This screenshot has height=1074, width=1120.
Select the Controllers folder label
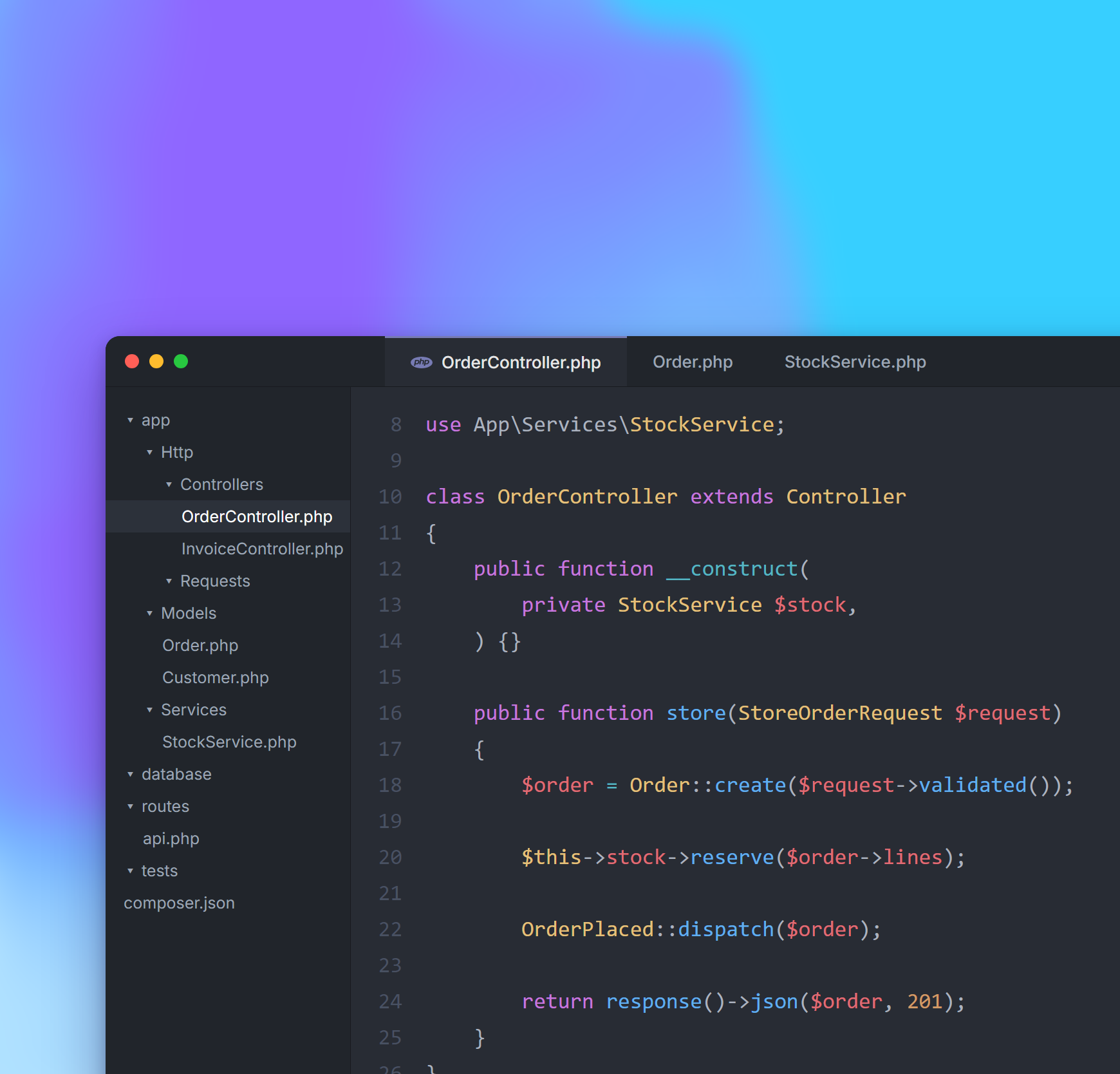pyautogui.click(x=221, y=484)
